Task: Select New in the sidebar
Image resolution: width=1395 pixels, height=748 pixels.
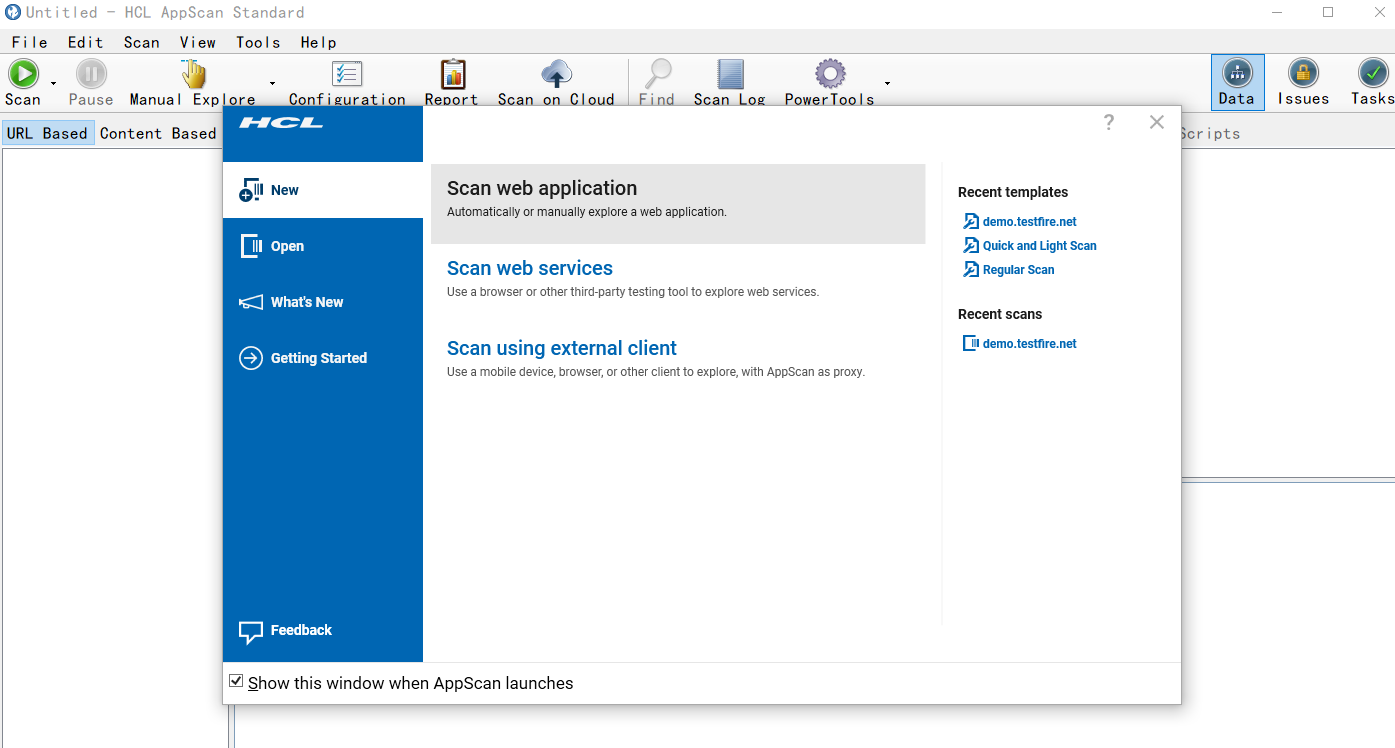Action: [x=323, y=190]
